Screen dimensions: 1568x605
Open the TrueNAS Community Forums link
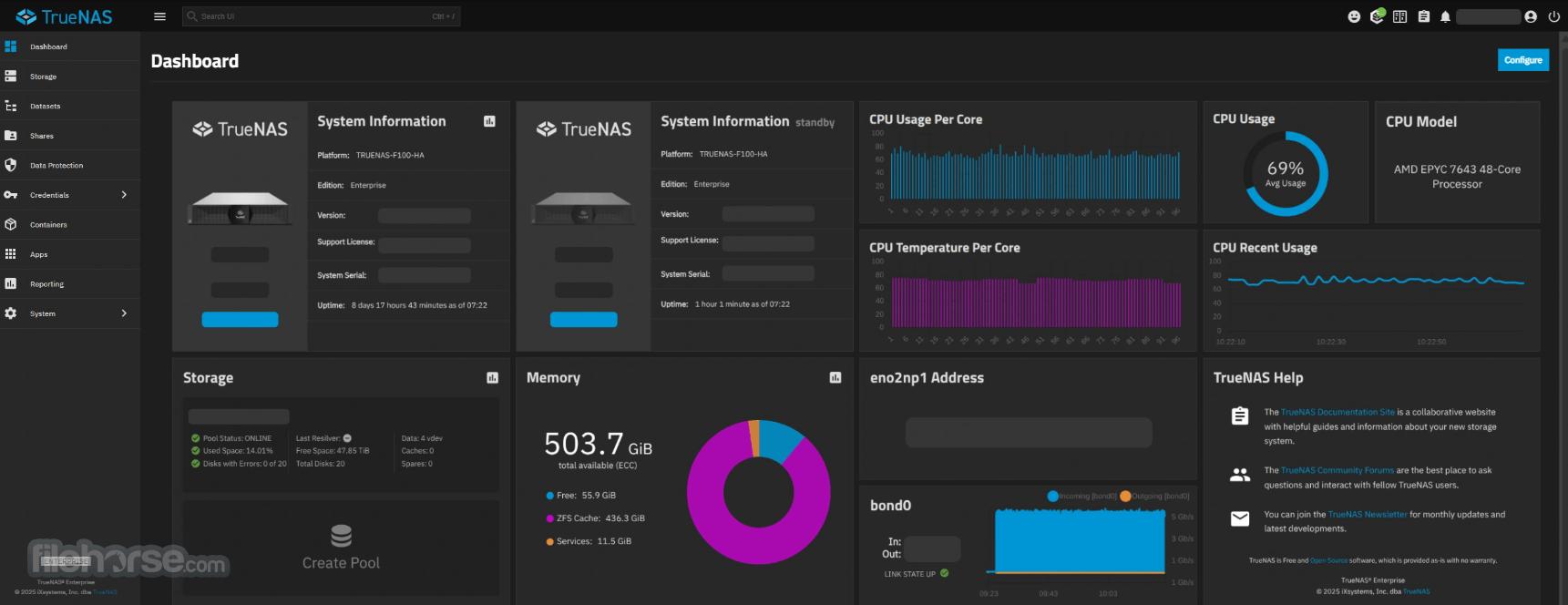pyautogui.click(x=1337, y=470)
